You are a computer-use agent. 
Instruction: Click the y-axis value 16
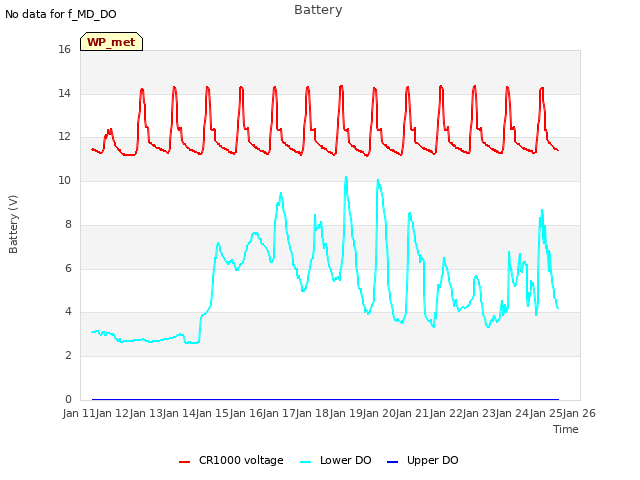[64, 50]
